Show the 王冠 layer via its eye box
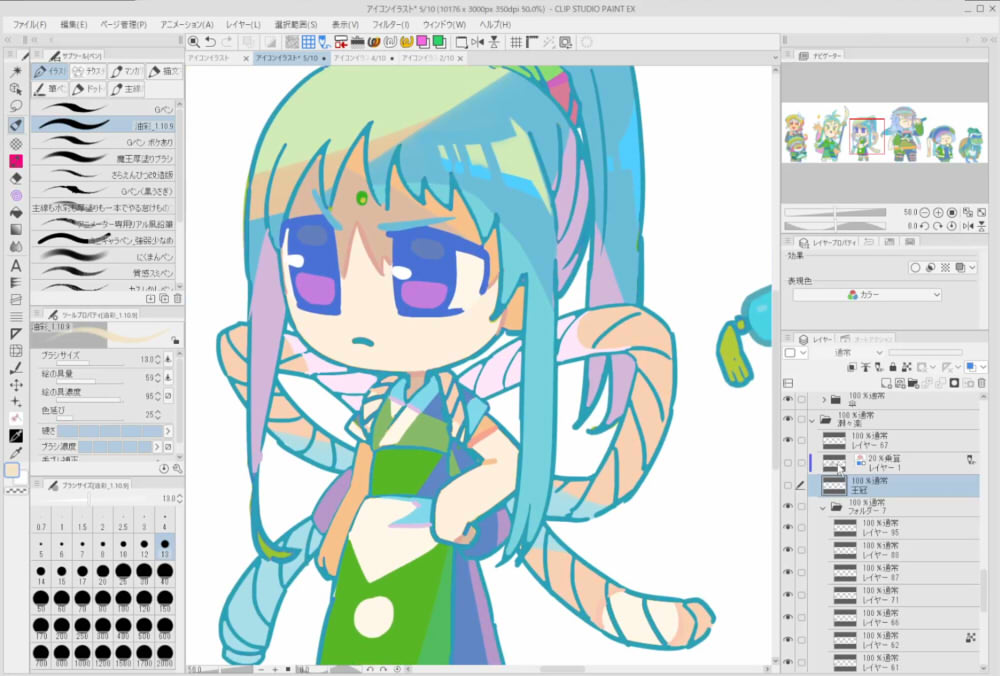1000x676 pixels. click(788, 485)
